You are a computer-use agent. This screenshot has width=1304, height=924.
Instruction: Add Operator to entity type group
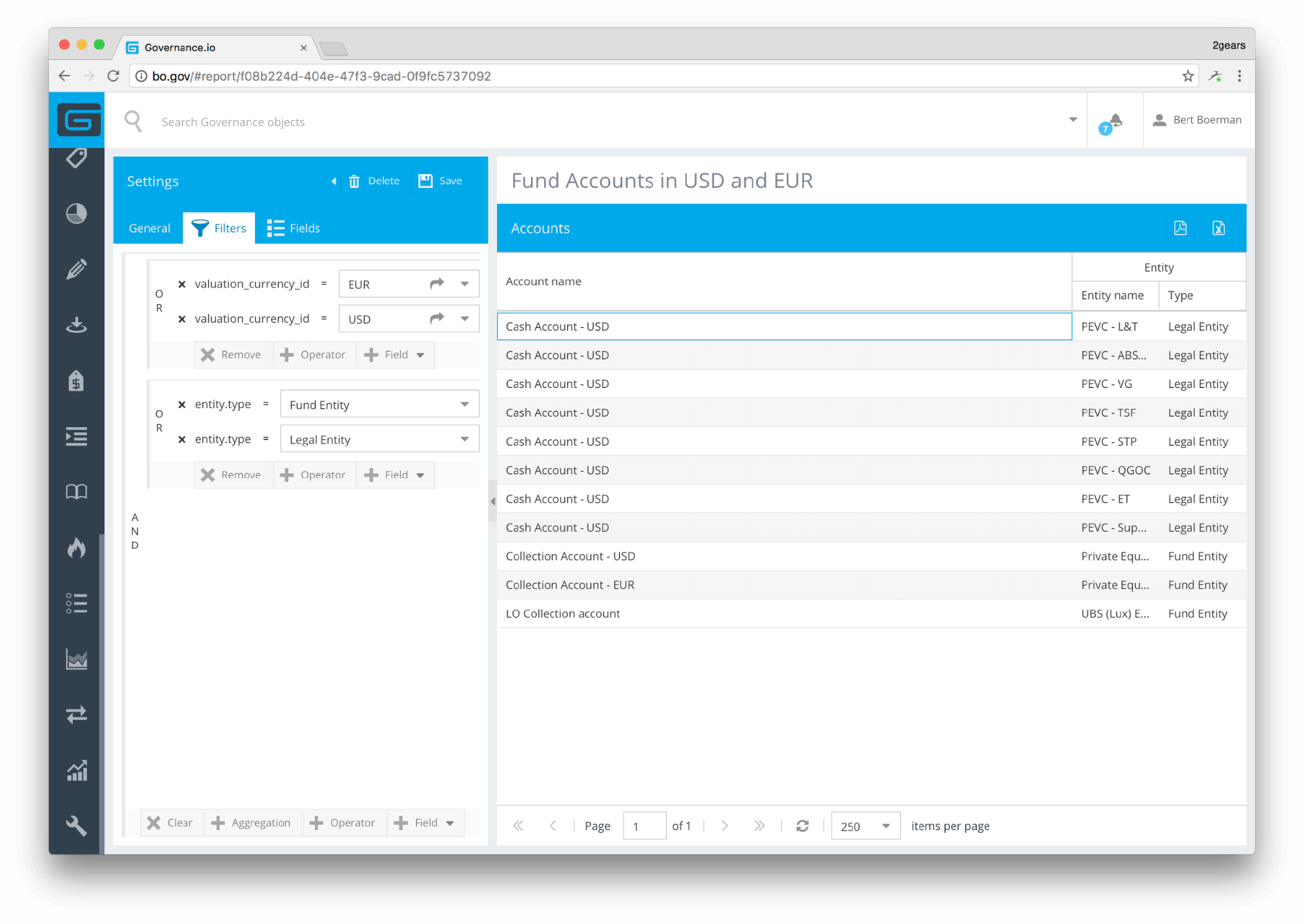(314, 475)
